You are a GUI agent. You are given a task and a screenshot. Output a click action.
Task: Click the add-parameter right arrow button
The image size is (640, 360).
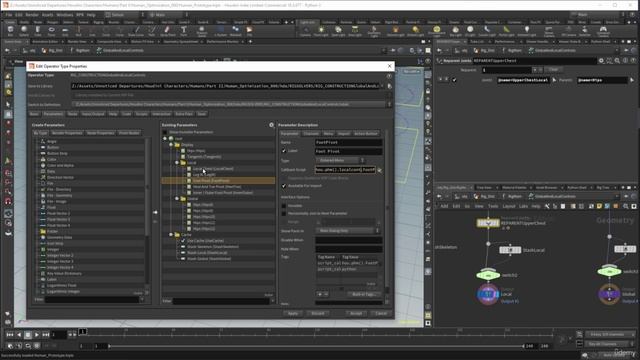[x=155, y=212]
